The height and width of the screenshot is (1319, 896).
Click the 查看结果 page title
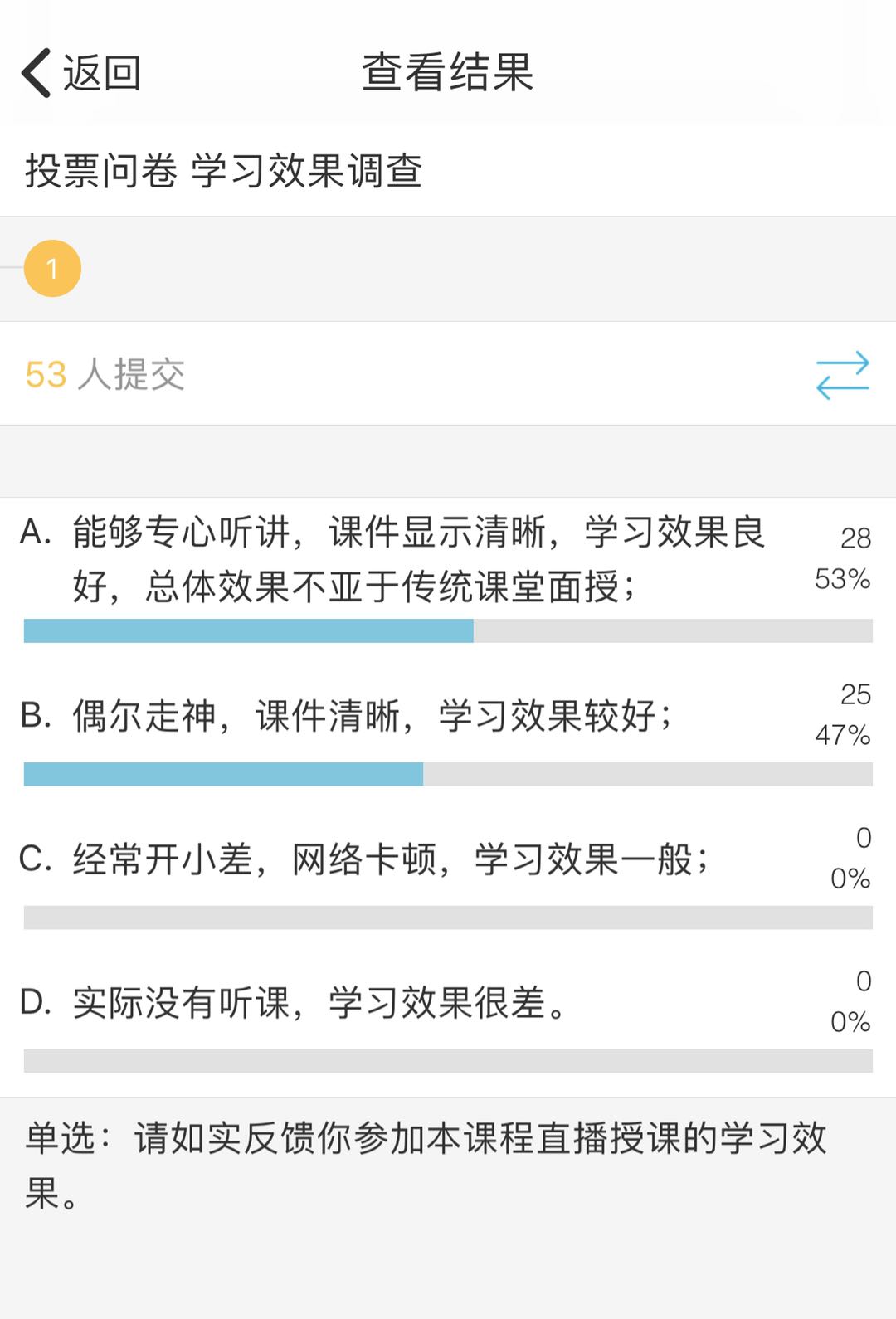[447, 72]
